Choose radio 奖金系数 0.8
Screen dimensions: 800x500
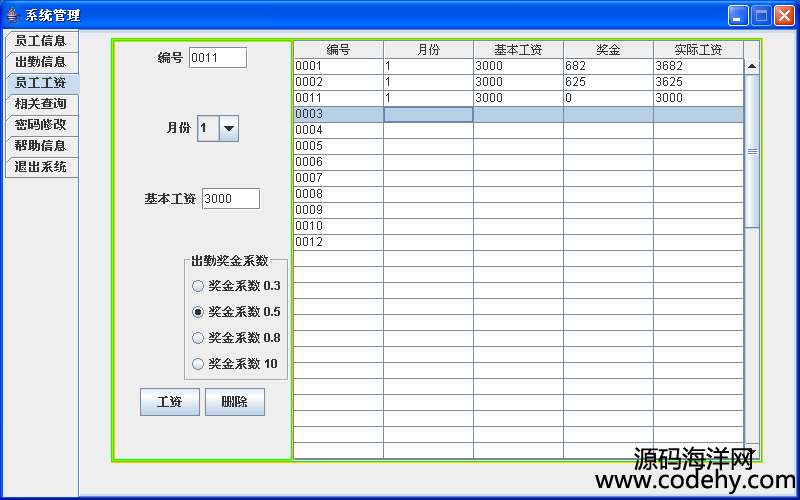pos(236,338)
